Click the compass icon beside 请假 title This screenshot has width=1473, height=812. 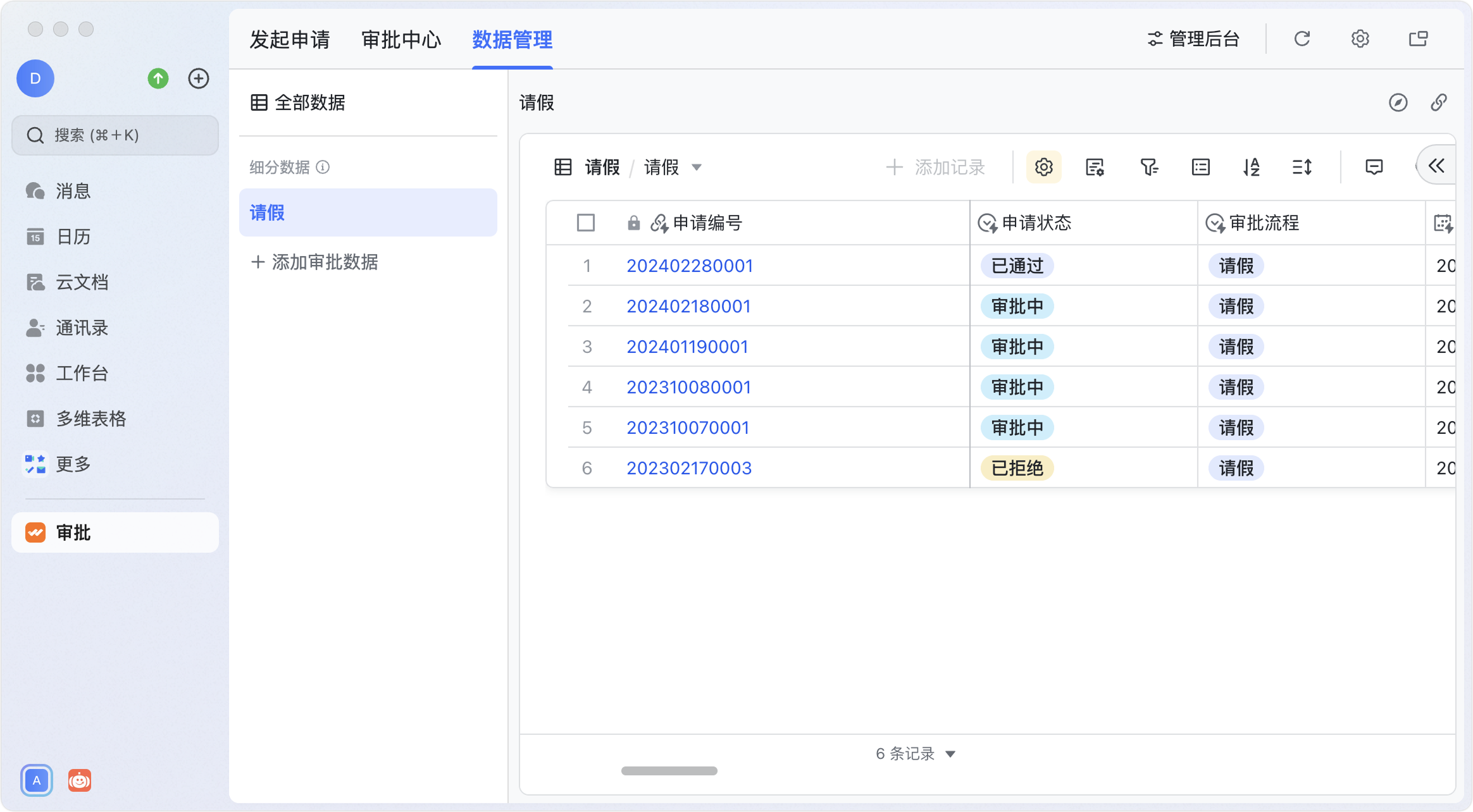coord(1398,102)
